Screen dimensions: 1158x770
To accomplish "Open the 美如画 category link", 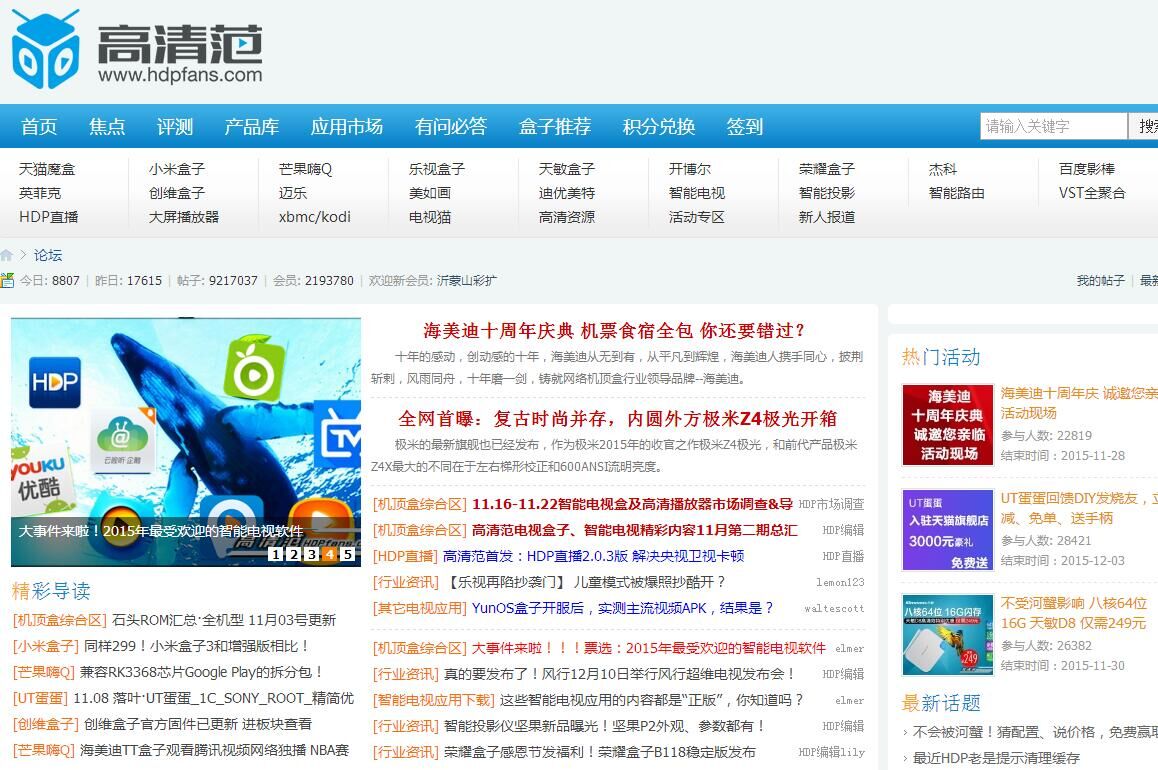I will (x=430, y=193).
